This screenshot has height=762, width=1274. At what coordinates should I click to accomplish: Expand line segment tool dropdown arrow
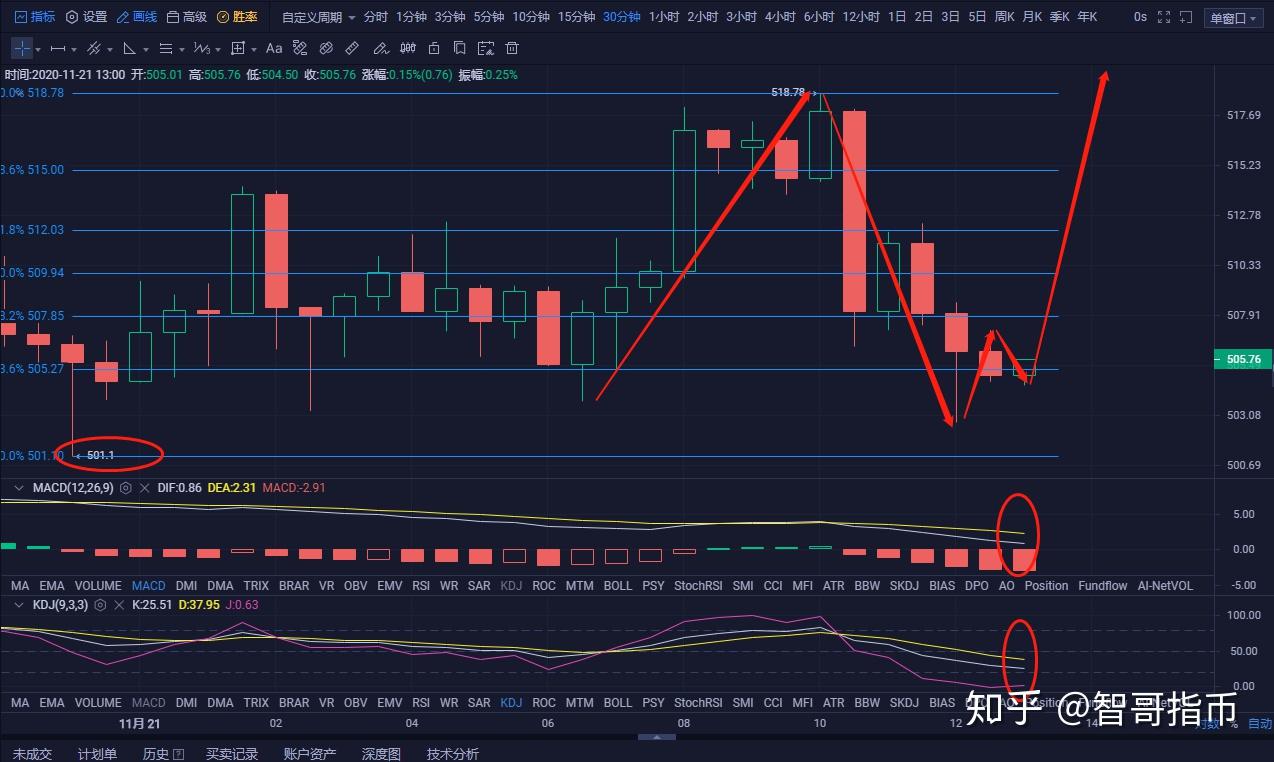click(75, 49)
